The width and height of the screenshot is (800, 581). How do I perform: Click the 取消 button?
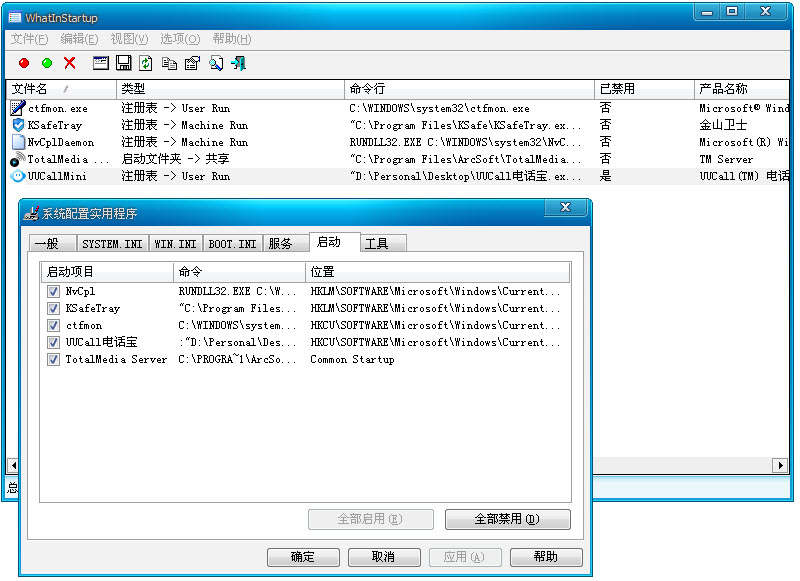(x=384, y=557)
